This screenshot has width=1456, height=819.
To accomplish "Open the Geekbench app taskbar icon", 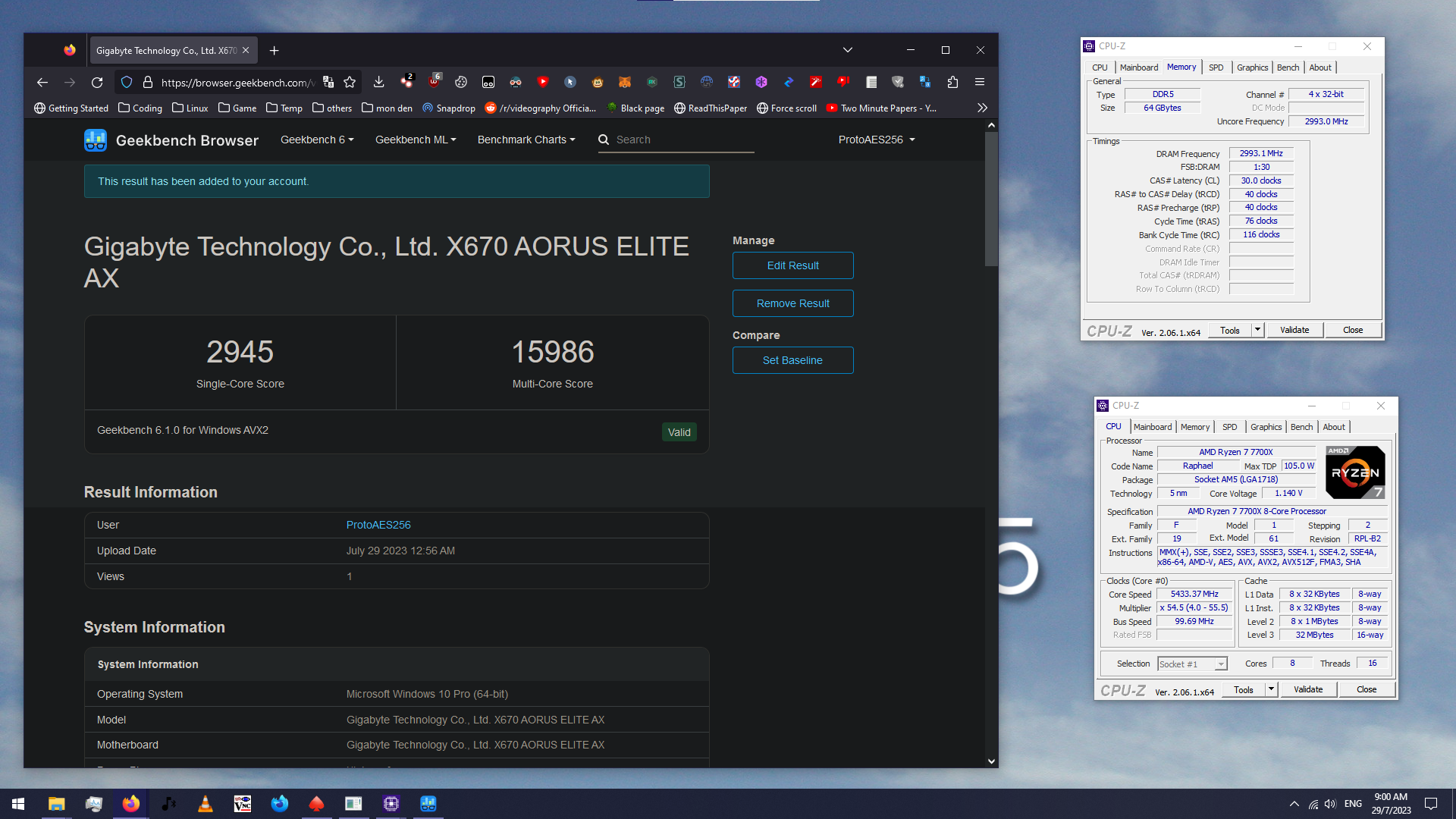I will click(428, 804).
